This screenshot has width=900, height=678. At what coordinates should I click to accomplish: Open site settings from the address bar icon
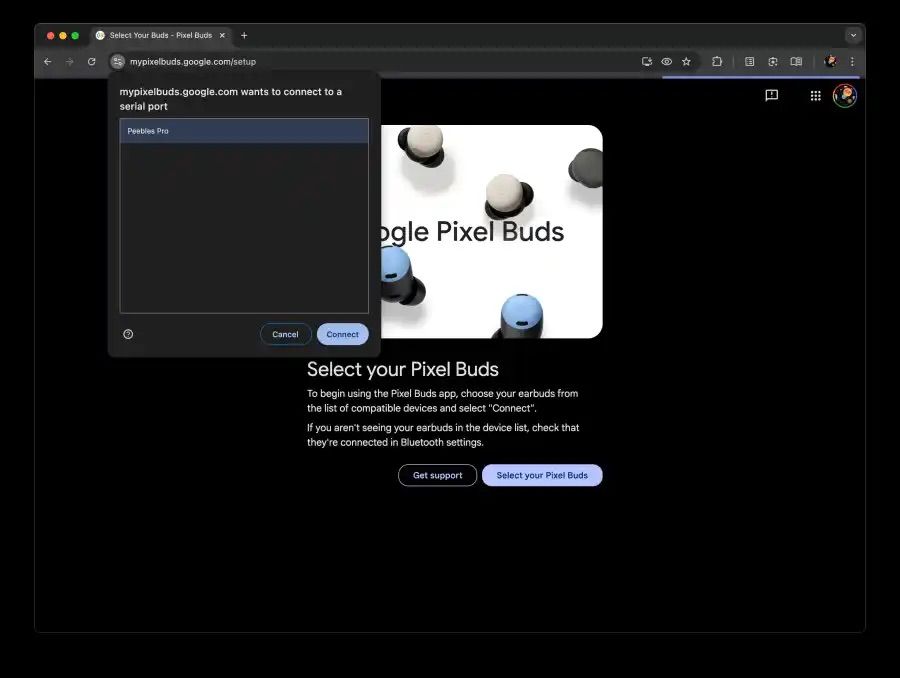coord(119,61)
